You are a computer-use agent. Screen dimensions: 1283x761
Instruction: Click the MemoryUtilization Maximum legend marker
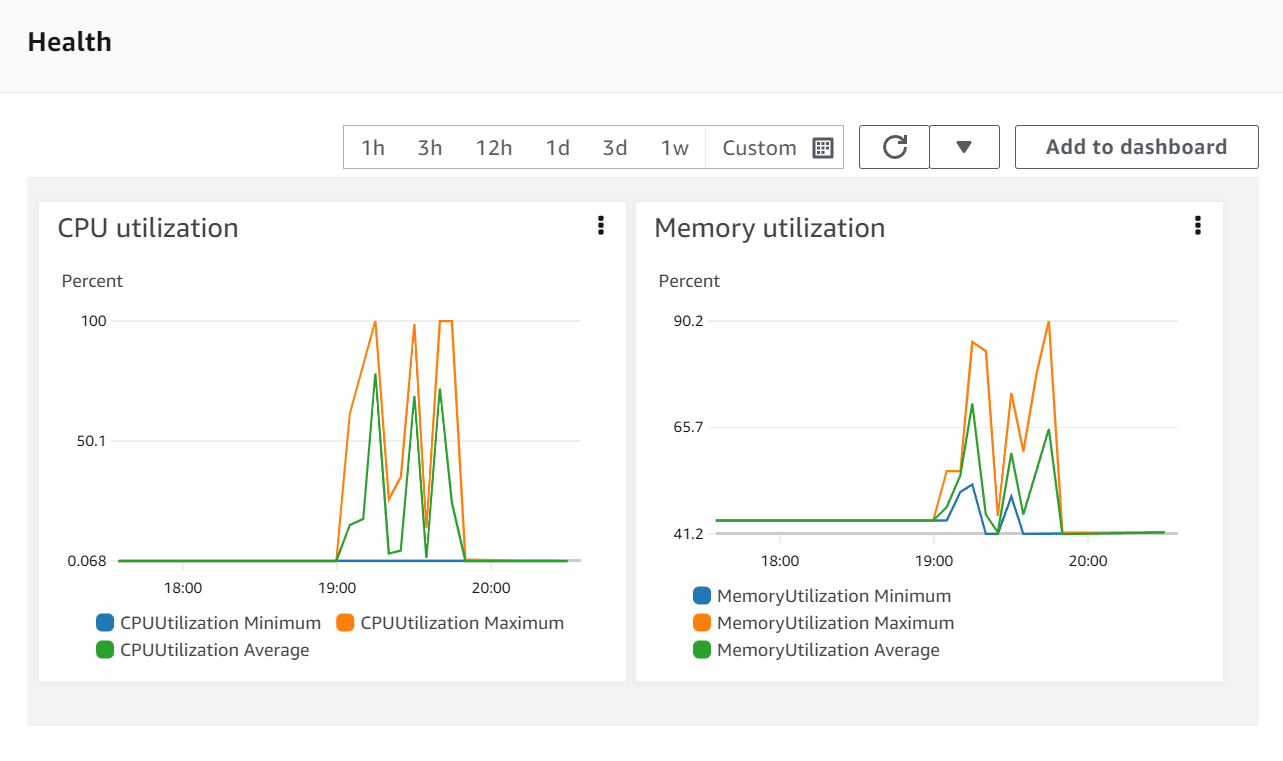(700, 622)
